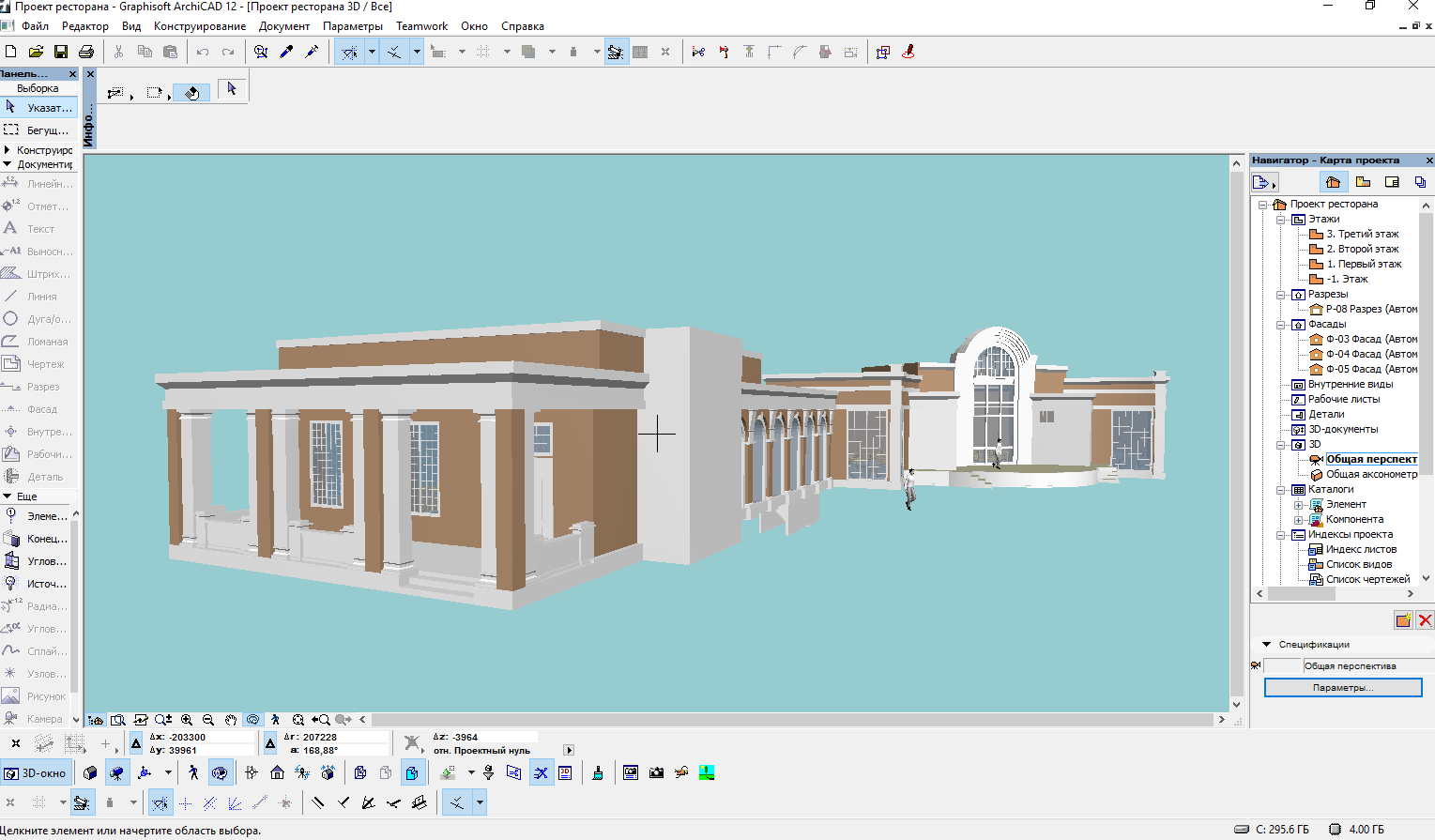
Task: Click the red X delete icon in Navigator
Action: [x=1425, y=619]
